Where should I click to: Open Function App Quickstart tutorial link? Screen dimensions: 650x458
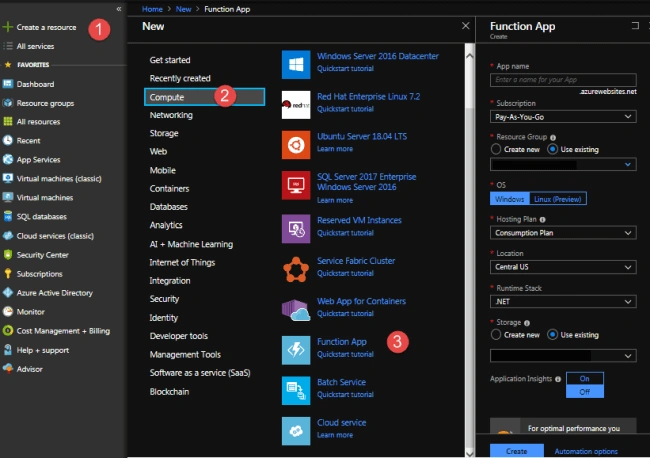tap(345, 354)
